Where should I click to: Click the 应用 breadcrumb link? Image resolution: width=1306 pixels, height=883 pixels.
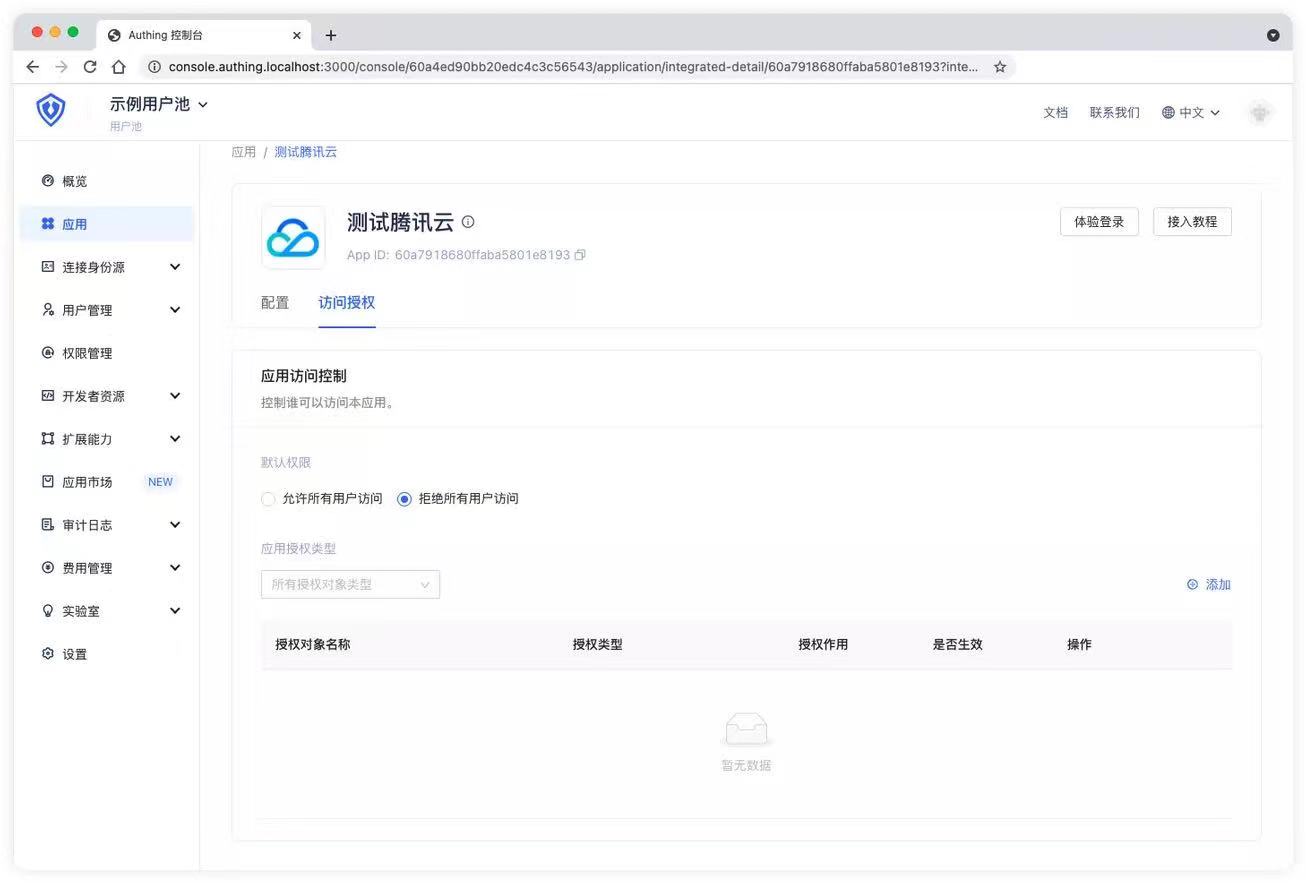click(x=243, y=152)
